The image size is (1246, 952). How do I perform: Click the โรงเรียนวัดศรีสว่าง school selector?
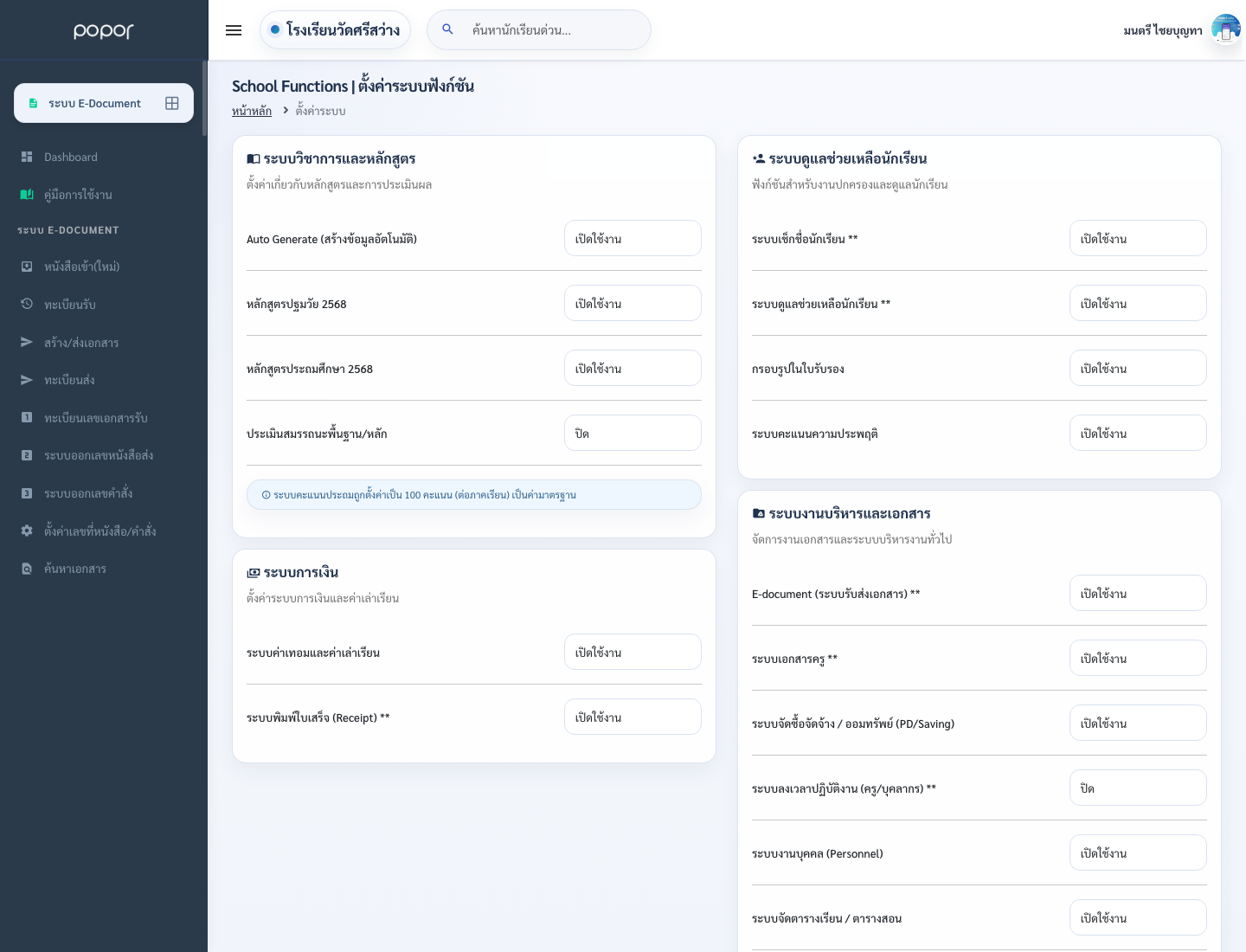click(335, 29)
